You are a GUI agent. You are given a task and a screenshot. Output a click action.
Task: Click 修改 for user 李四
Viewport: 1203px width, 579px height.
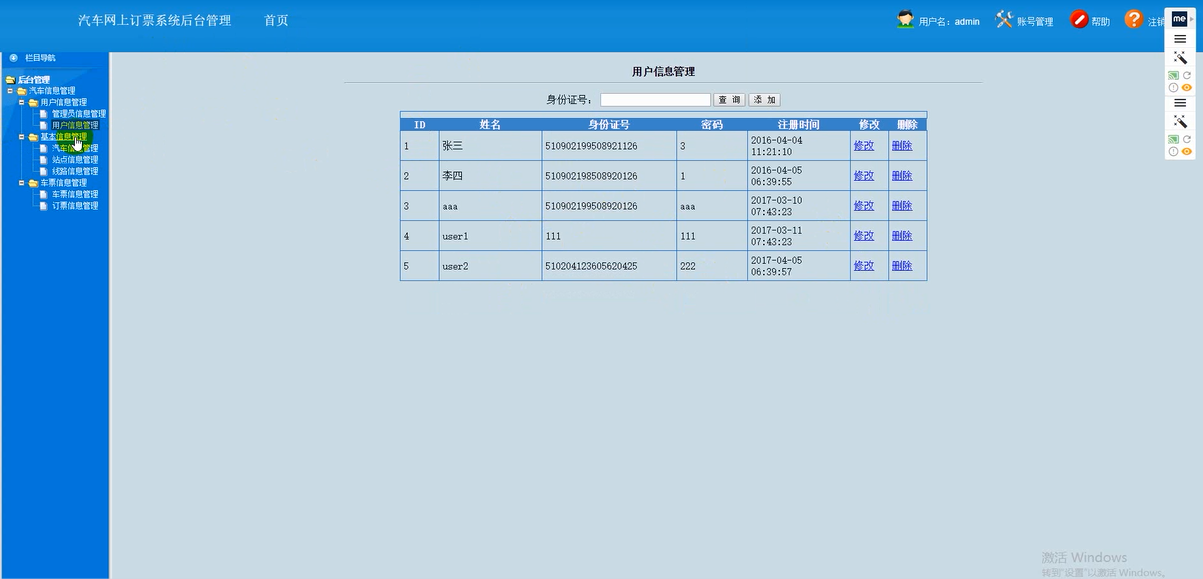point(864,176)
